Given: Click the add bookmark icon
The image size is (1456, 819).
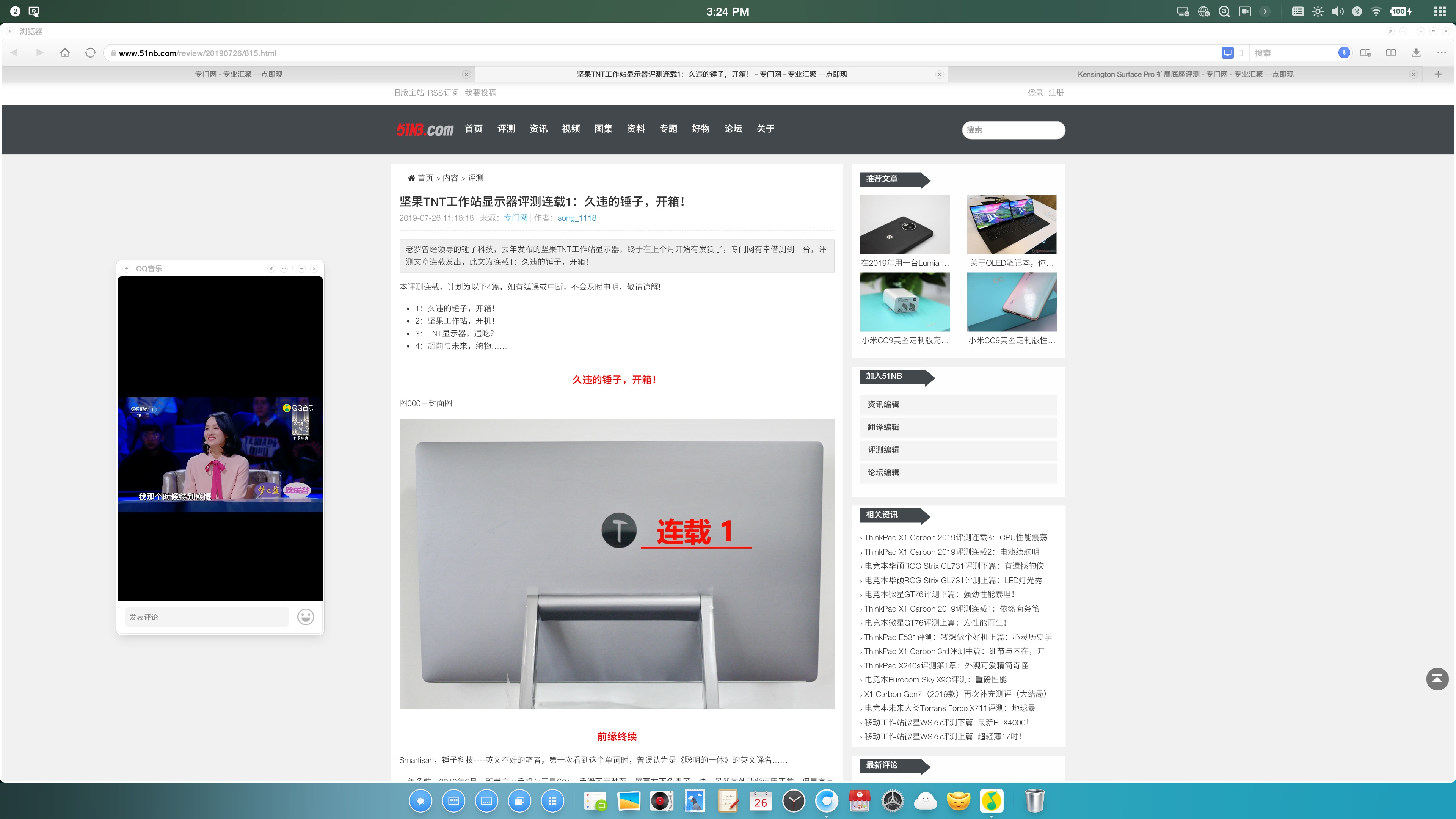Looking at the screenshot, I should 1365,53.
